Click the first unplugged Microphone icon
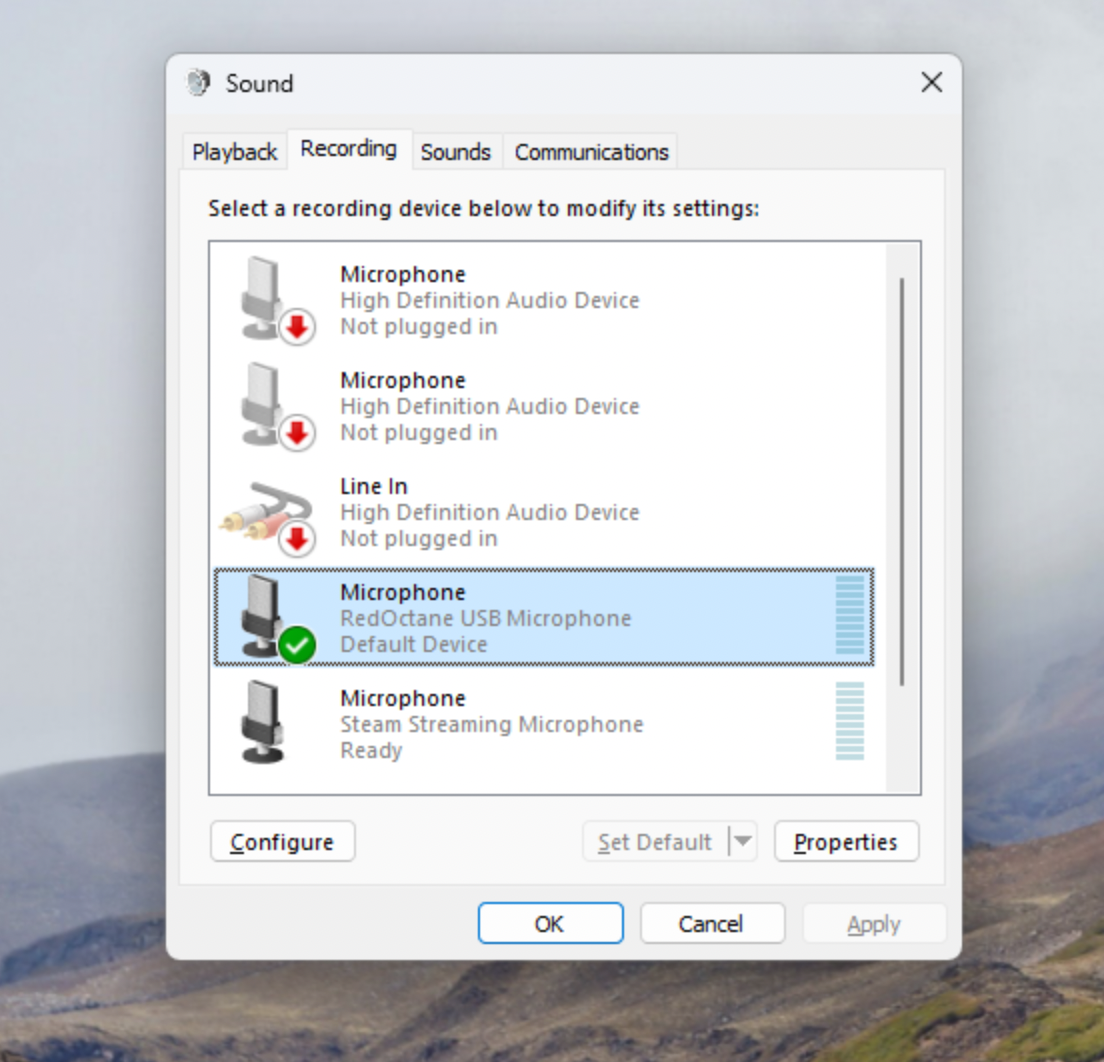Screen dimensions: 1104x1062 coord(262,296)
